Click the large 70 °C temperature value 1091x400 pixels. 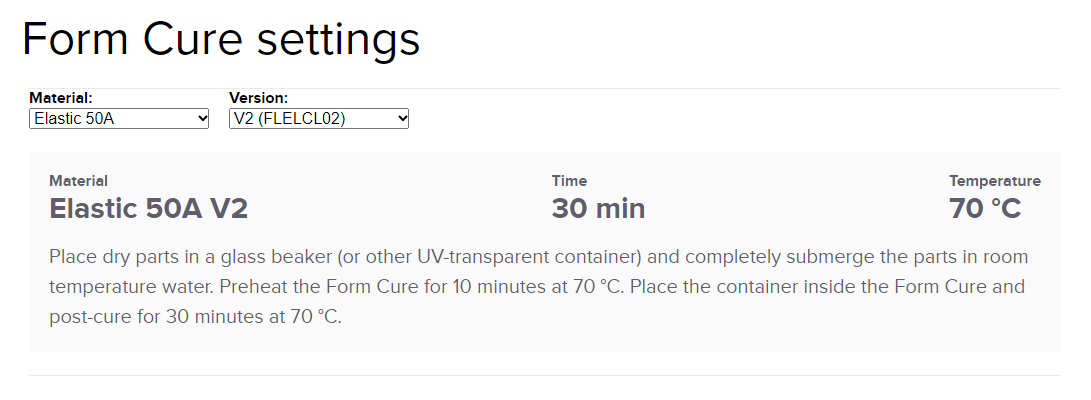coord(984,209)
